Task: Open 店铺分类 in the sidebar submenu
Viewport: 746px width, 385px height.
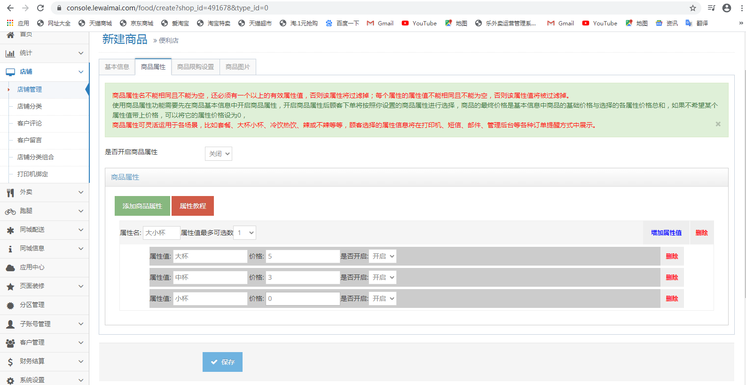Action: pyautogui.click(x=29, y=106)
